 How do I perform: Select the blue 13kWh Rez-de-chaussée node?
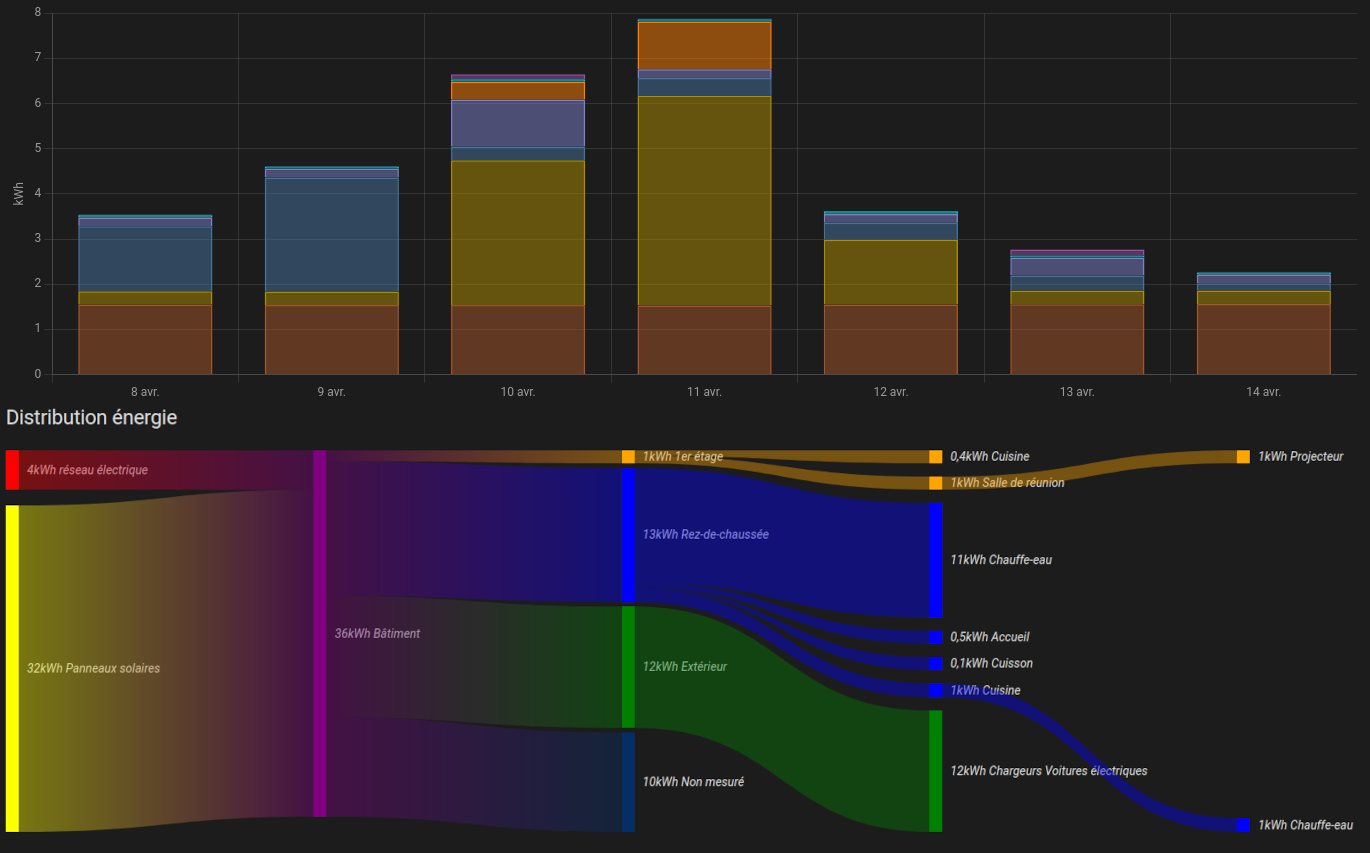[x=628, y=535]
